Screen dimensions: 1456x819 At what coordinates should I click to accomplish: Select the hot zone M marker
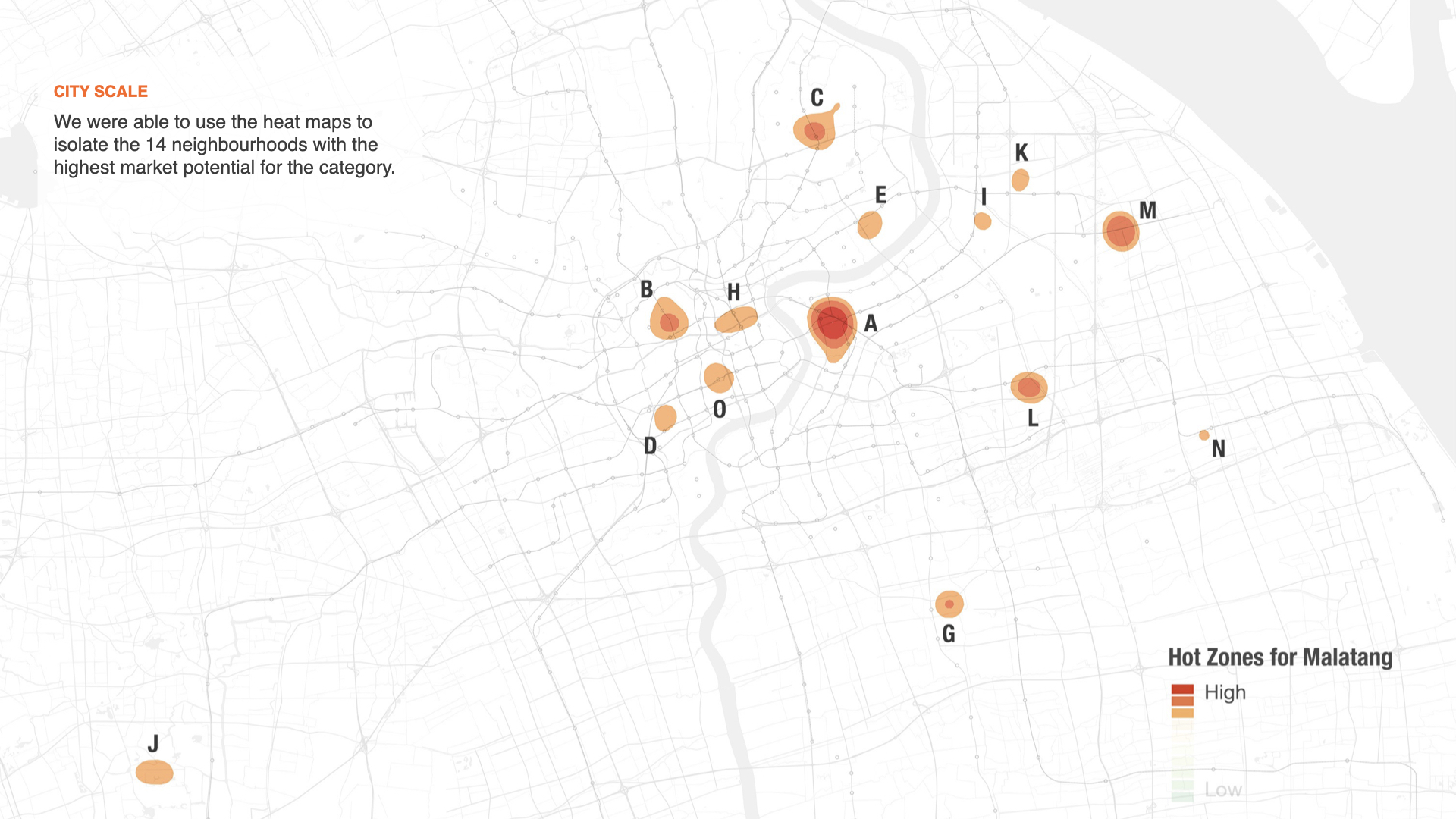pos(1121,231)
